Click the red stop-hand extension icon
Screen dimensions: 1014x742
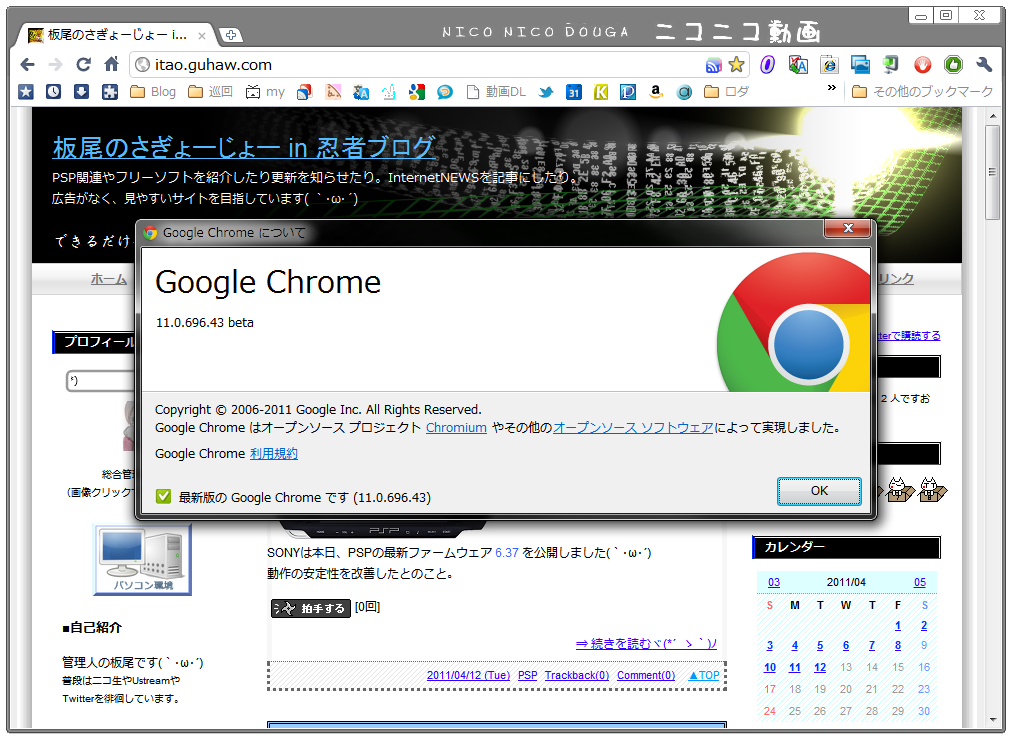pyautogui.click(x=922, y=65)
